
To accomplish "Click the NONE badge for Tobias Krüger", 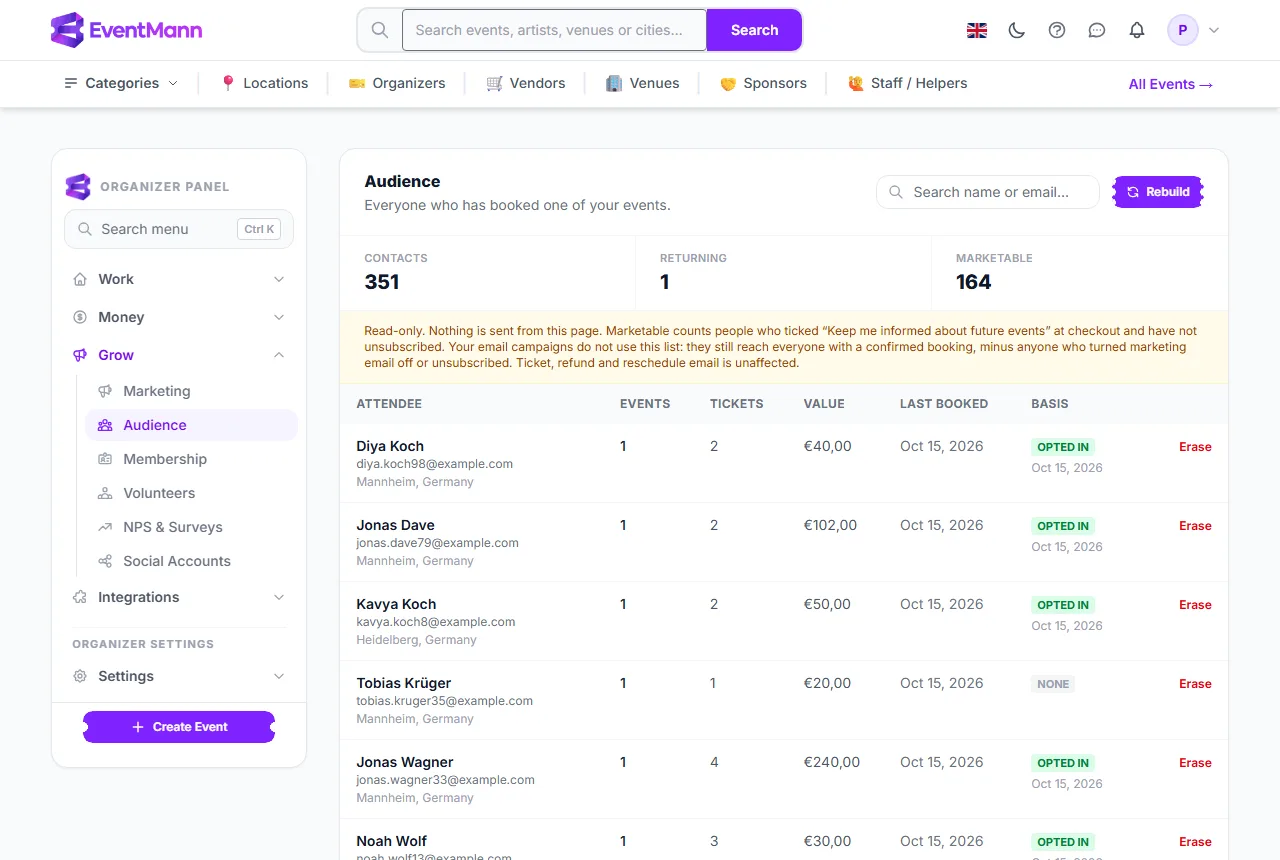I will coord(1053,685).
